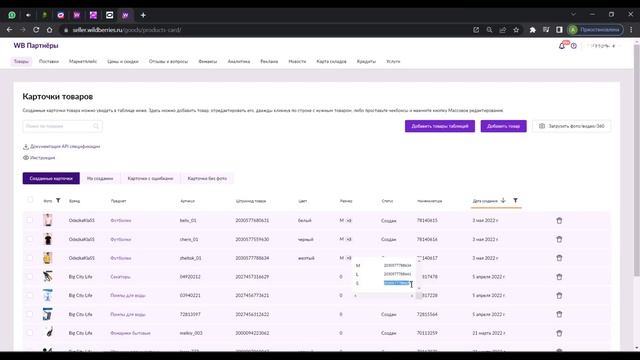
Task: Tick the checkbox for the belo_01 row
Action: pyautogui.click(x=30, y=220)
